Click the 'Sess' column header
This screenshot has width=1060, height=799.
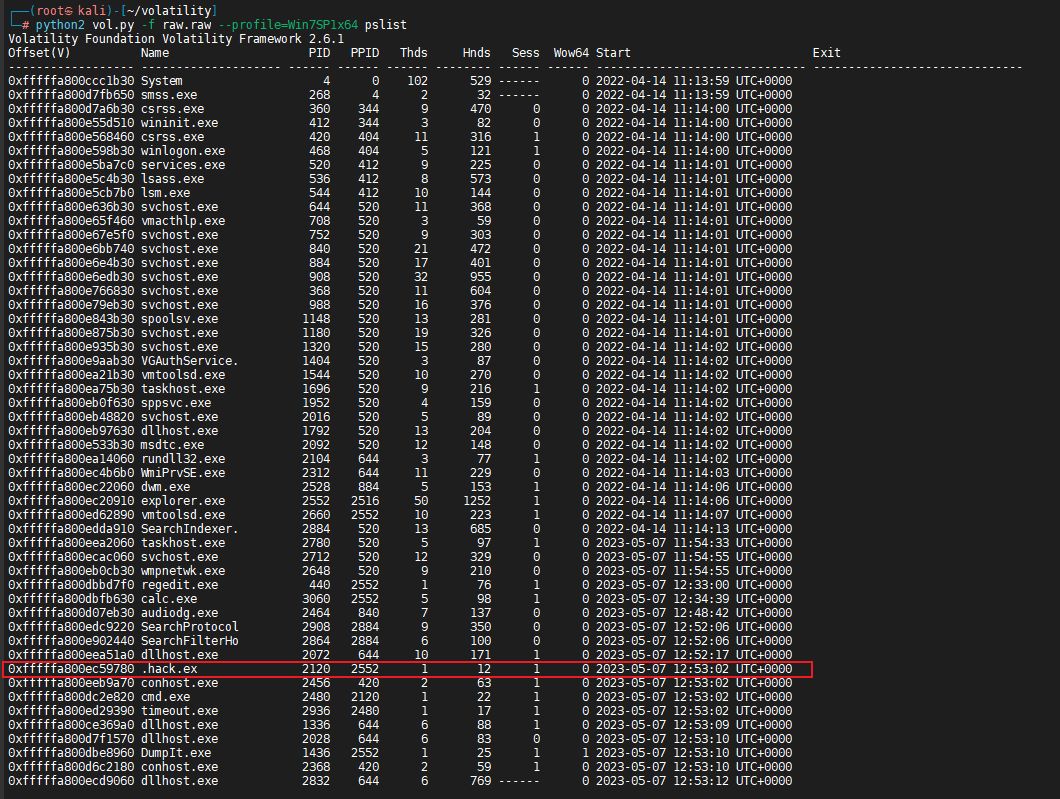click(x=525, y=53)
